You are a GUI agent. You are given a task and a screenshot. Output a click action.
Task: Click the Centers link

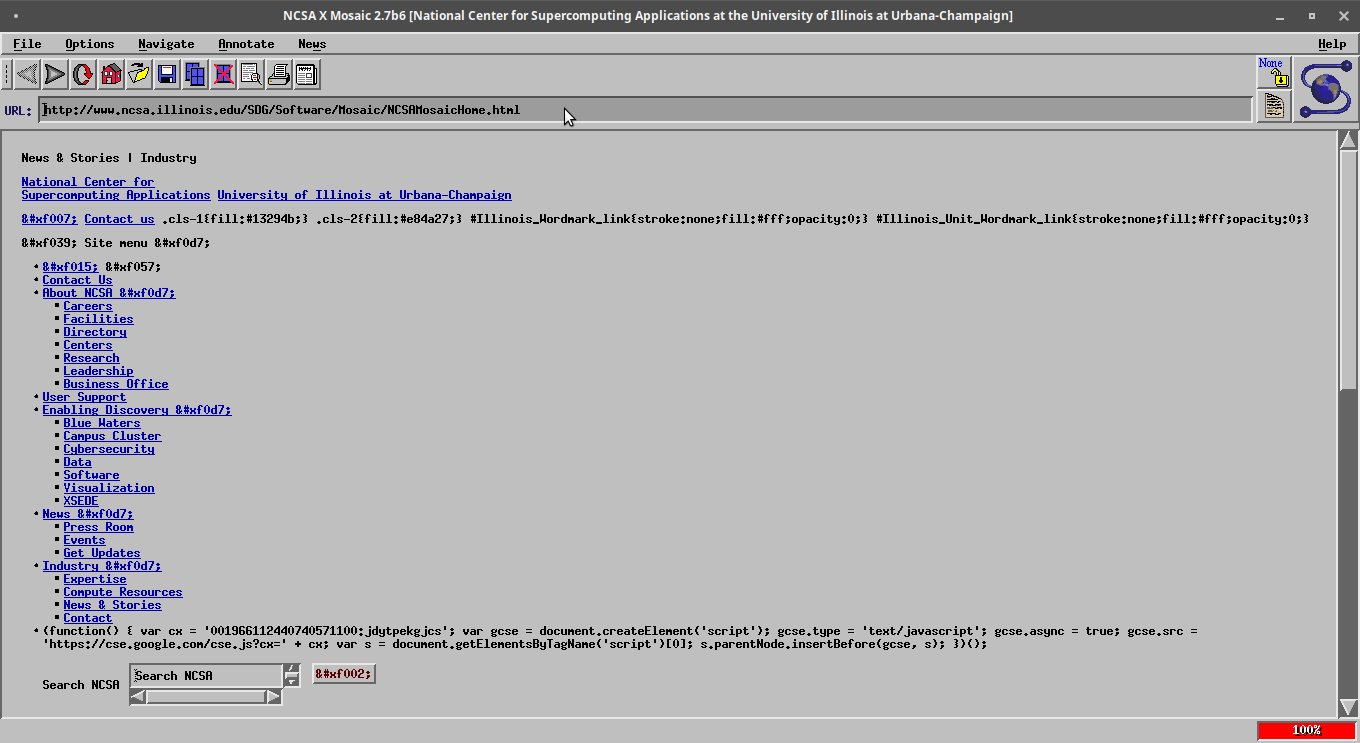click(x=88, y=345)
